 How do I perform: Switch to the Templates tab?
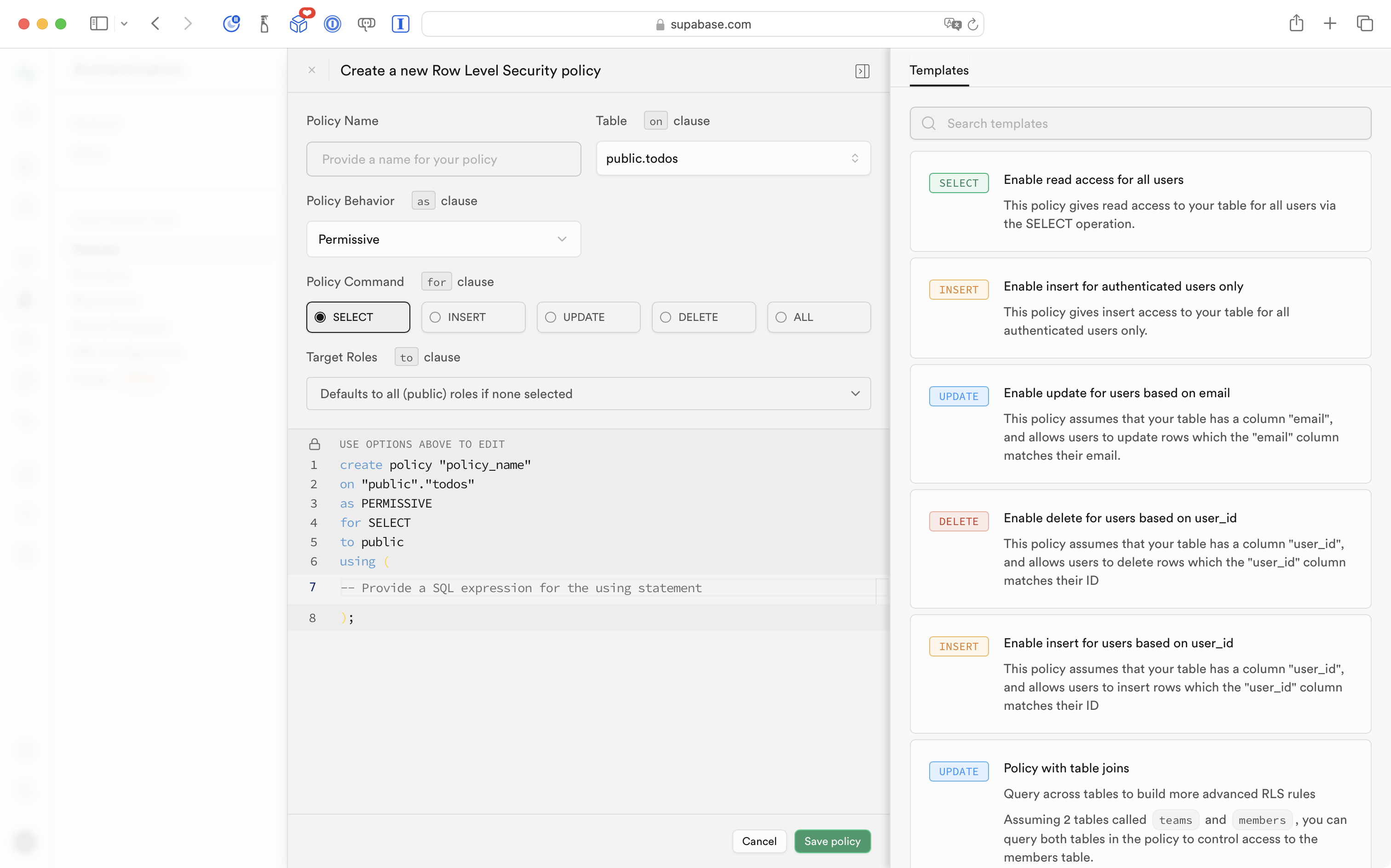pyautogui.click(x=938, y=70)
